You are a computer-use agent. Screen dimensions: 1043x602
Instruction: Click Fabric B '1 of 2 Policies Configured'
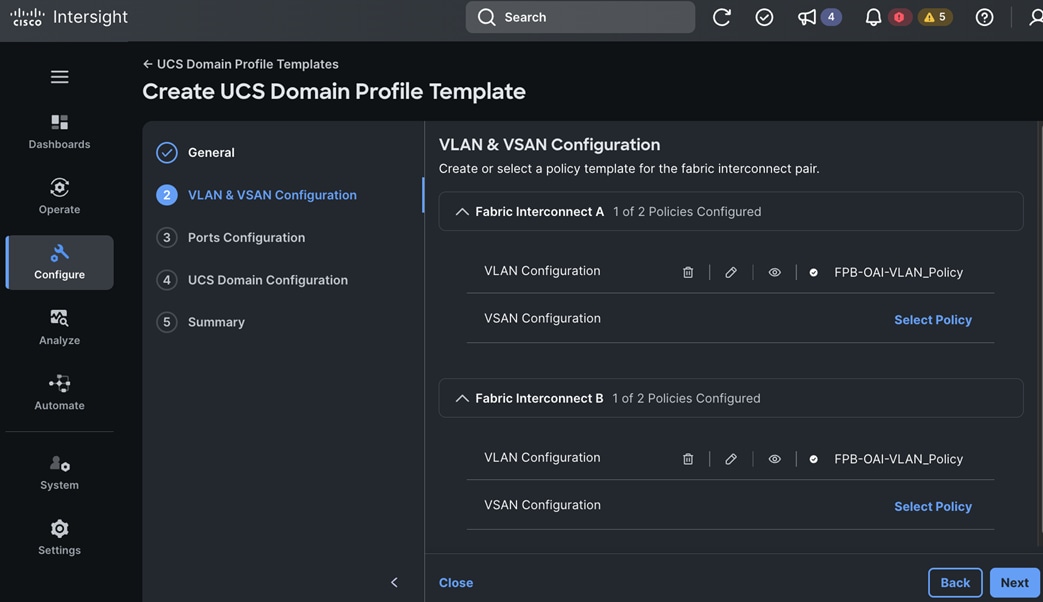coord(686,398)
